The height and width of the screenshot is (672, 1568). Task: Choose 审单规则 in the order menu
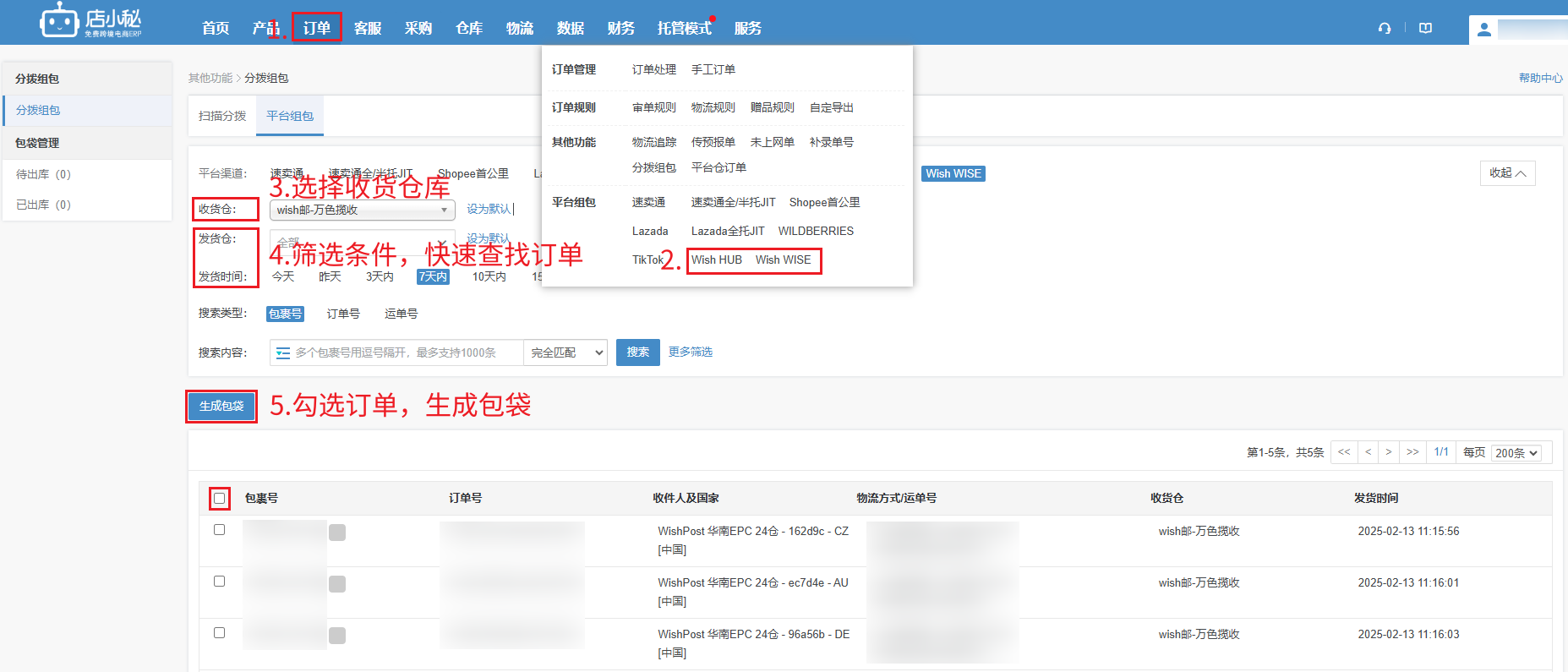tap(654, 107)
